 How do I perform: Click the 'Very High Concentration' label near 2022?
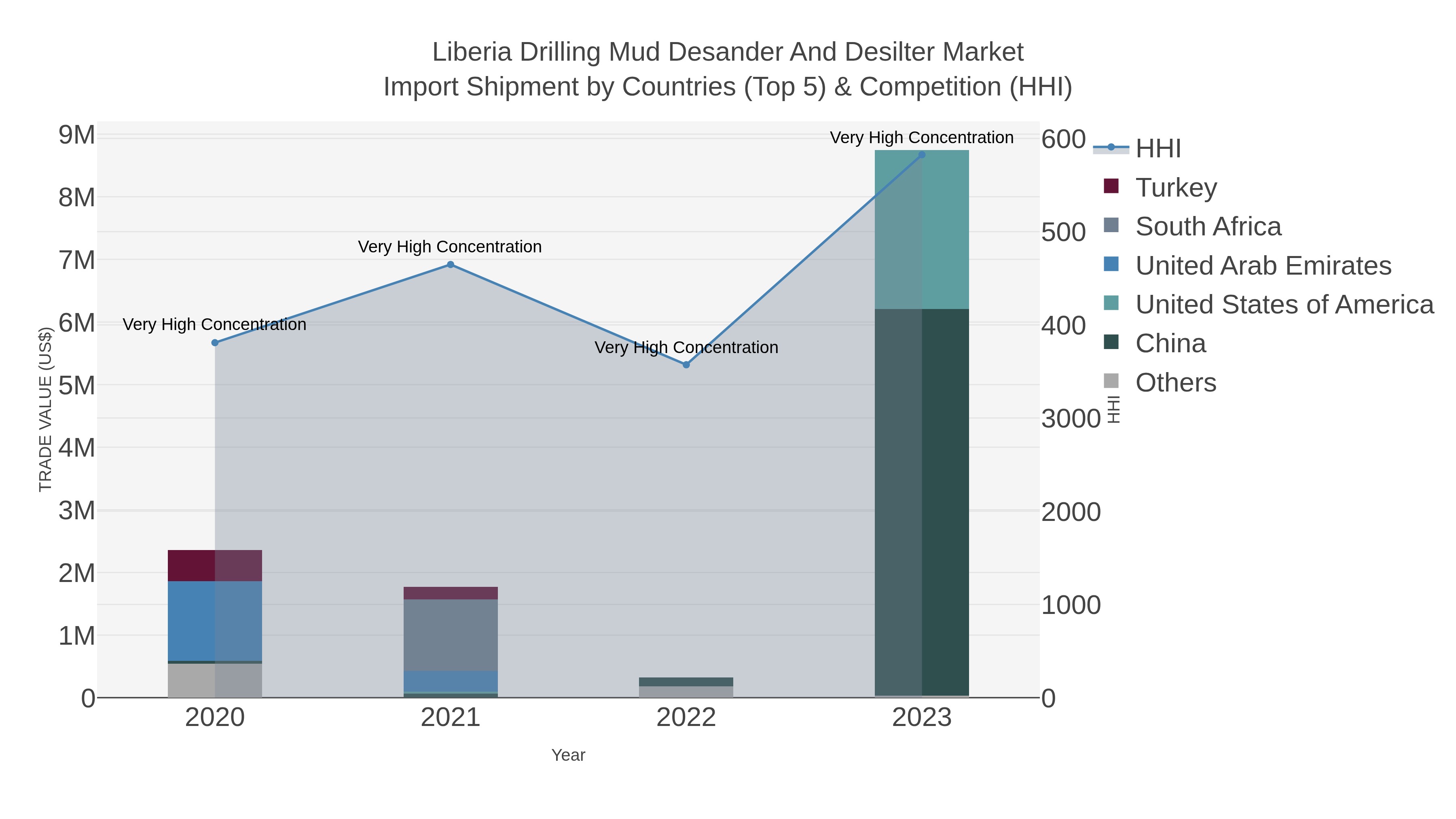pyautogui.click(x=686, y=347)
